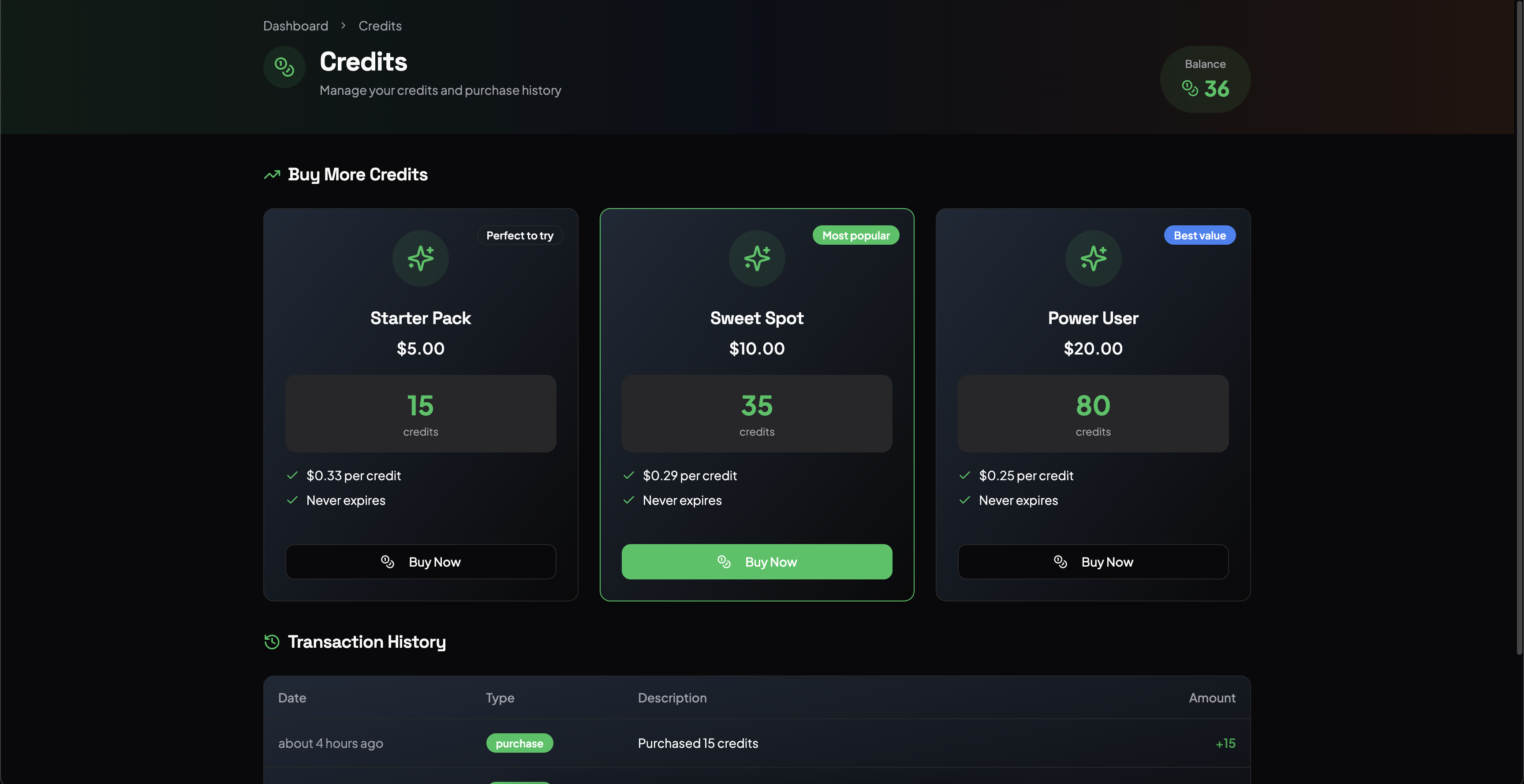The height and width of the screenshot is (784, 1524).
Task: Click the Starter Pack sparkle icon
Action: pyautogui.click(x=420, y=258)
